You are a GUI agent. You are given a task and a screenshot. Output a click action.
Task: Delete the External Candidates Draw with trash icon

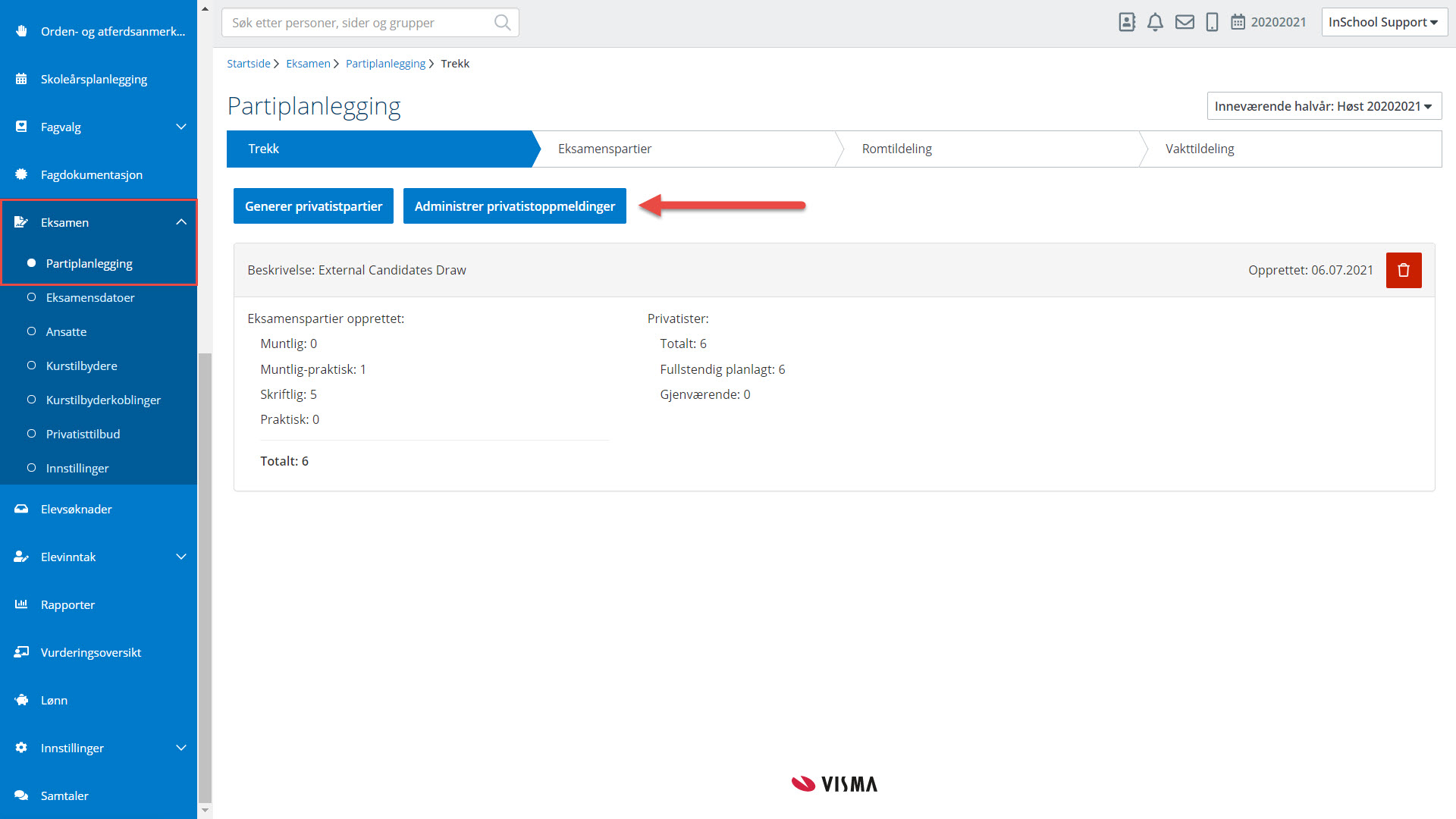(1404, 270)
